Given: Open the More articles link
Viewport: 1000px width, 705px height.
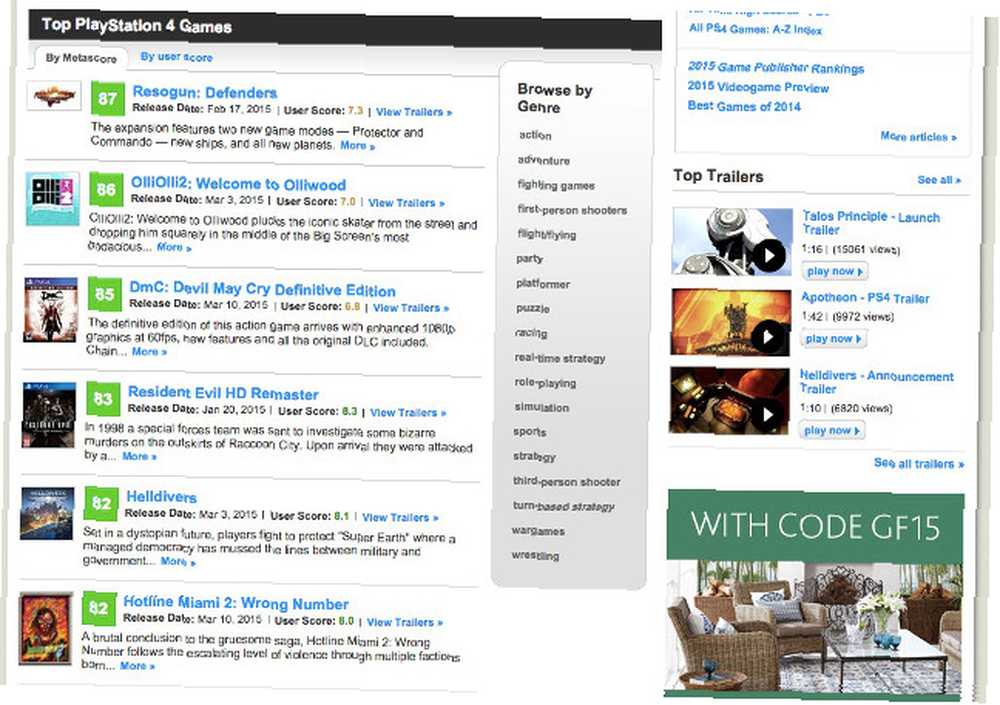Looking at the screenshot, I should tap(918, 137).
